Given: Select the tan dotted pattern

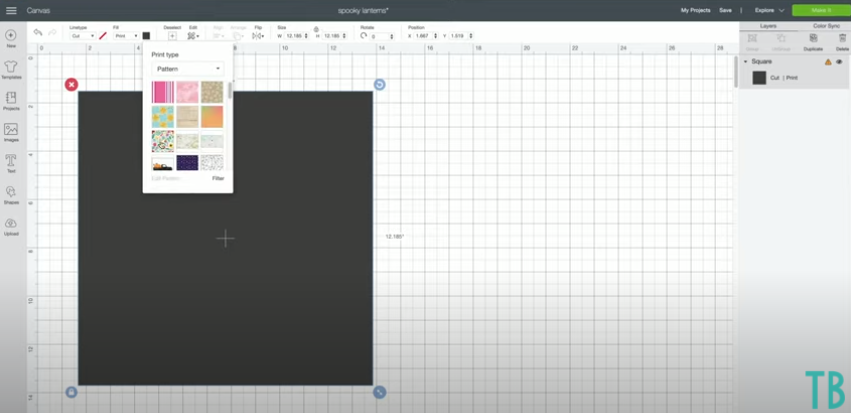Looking at the screenshot, I should tap(212, 92).
